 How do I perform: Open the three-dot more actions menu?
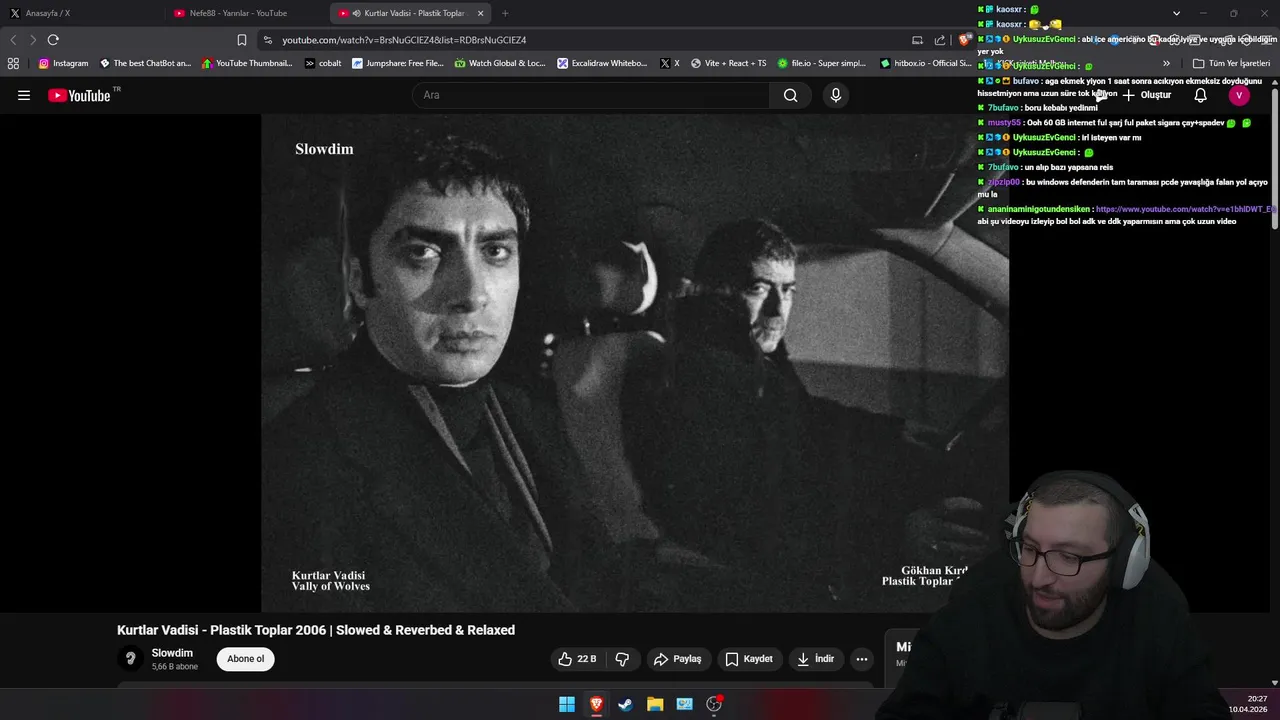coord(862,659)
